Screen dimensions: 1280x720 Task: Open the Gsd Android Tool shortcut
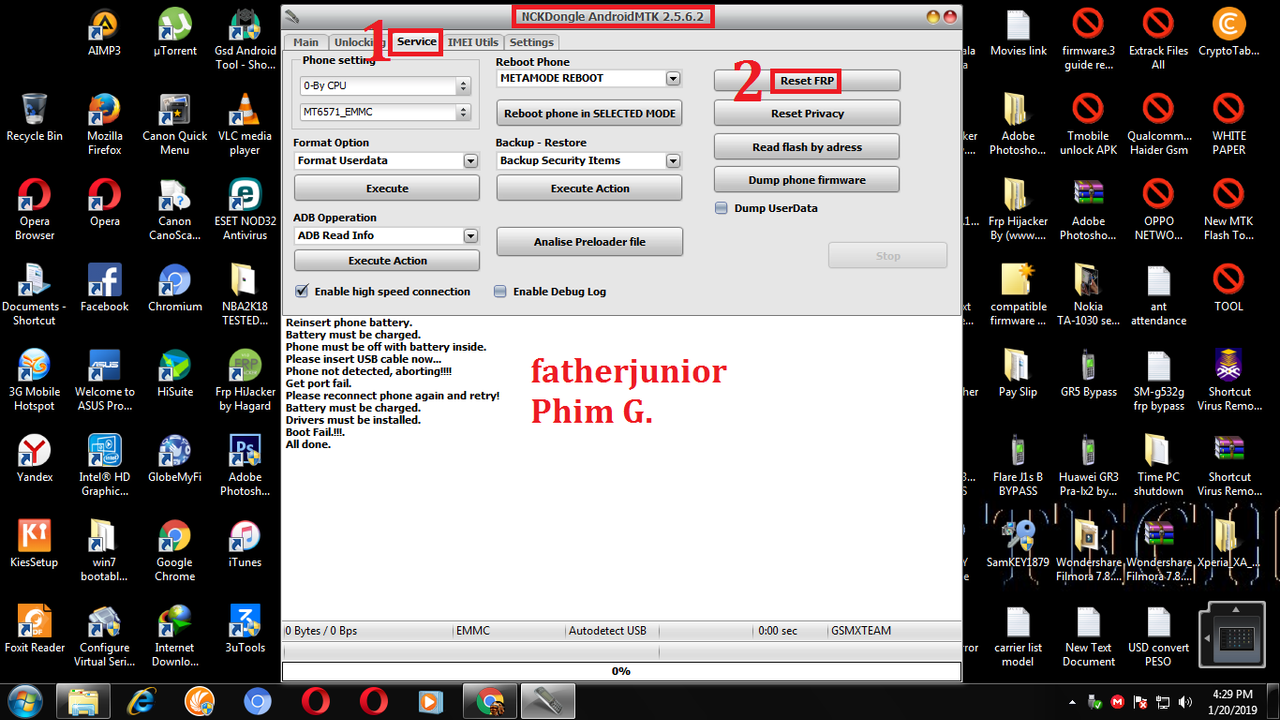[x=245, y=40]
